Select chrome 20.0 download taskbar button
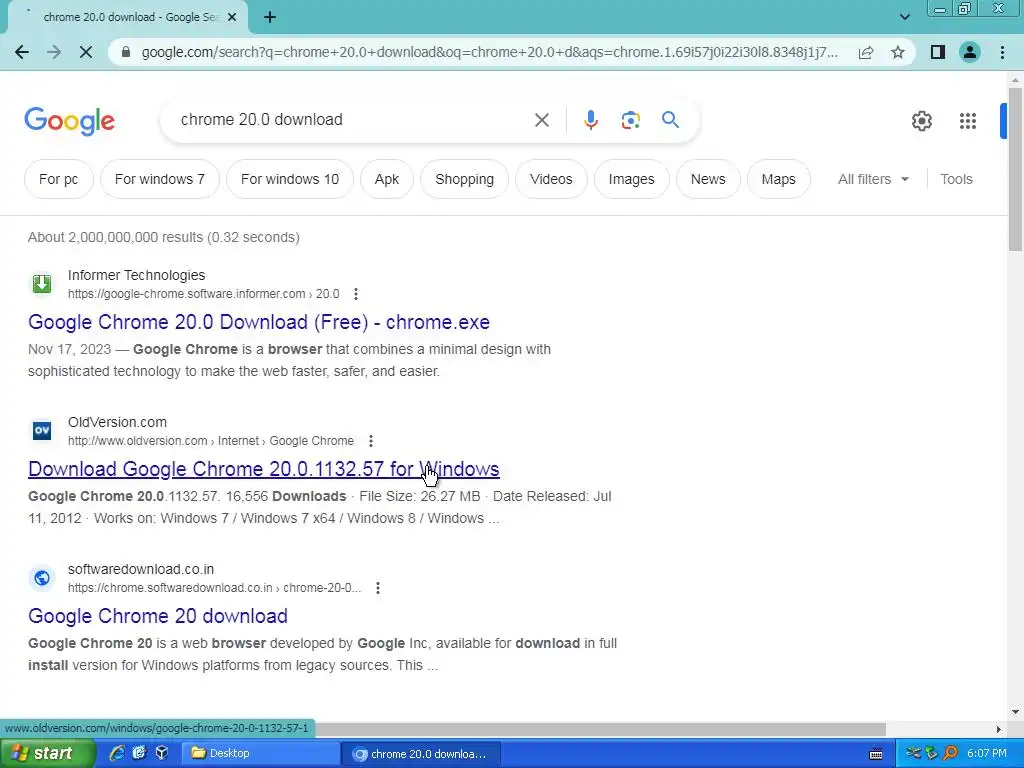This screenshot has width=1024, height=768. click(421, 753)
